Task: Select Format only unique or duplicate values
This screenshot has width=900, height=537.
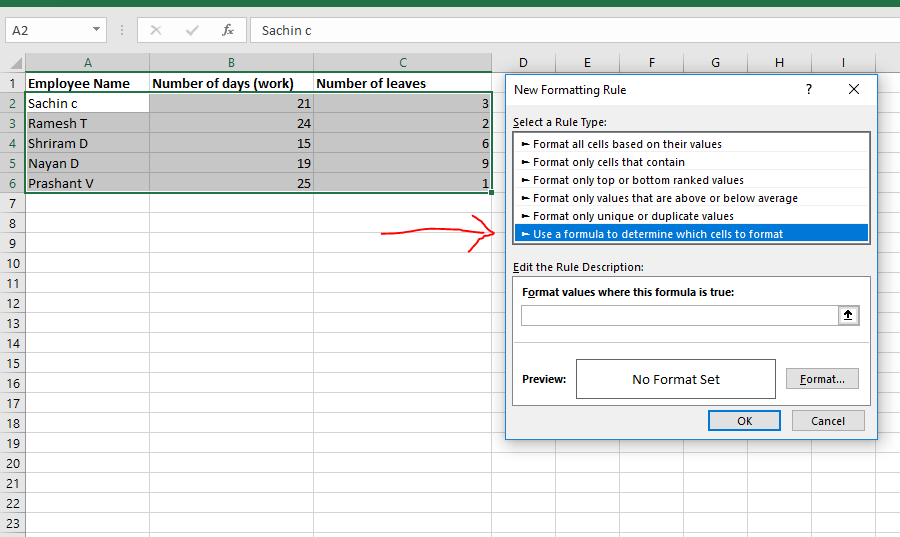Action: coord(692,216)
